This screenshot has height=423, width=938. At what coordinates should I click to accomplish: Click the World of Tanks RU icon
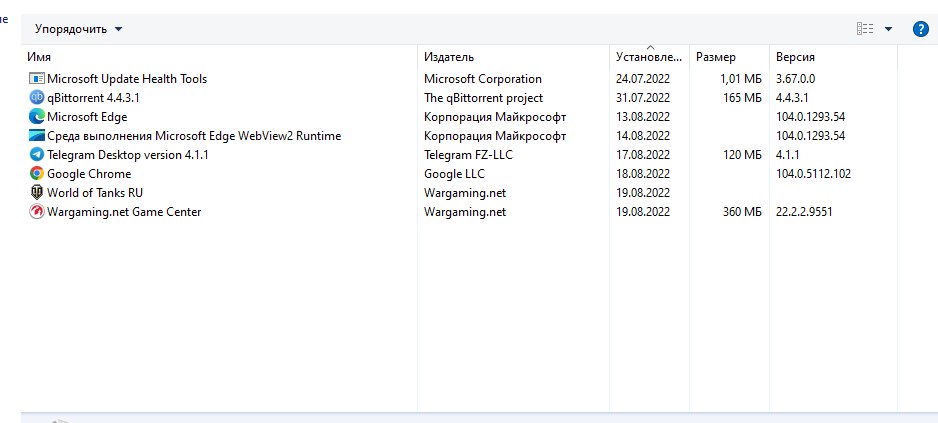[x=37, y=192]
